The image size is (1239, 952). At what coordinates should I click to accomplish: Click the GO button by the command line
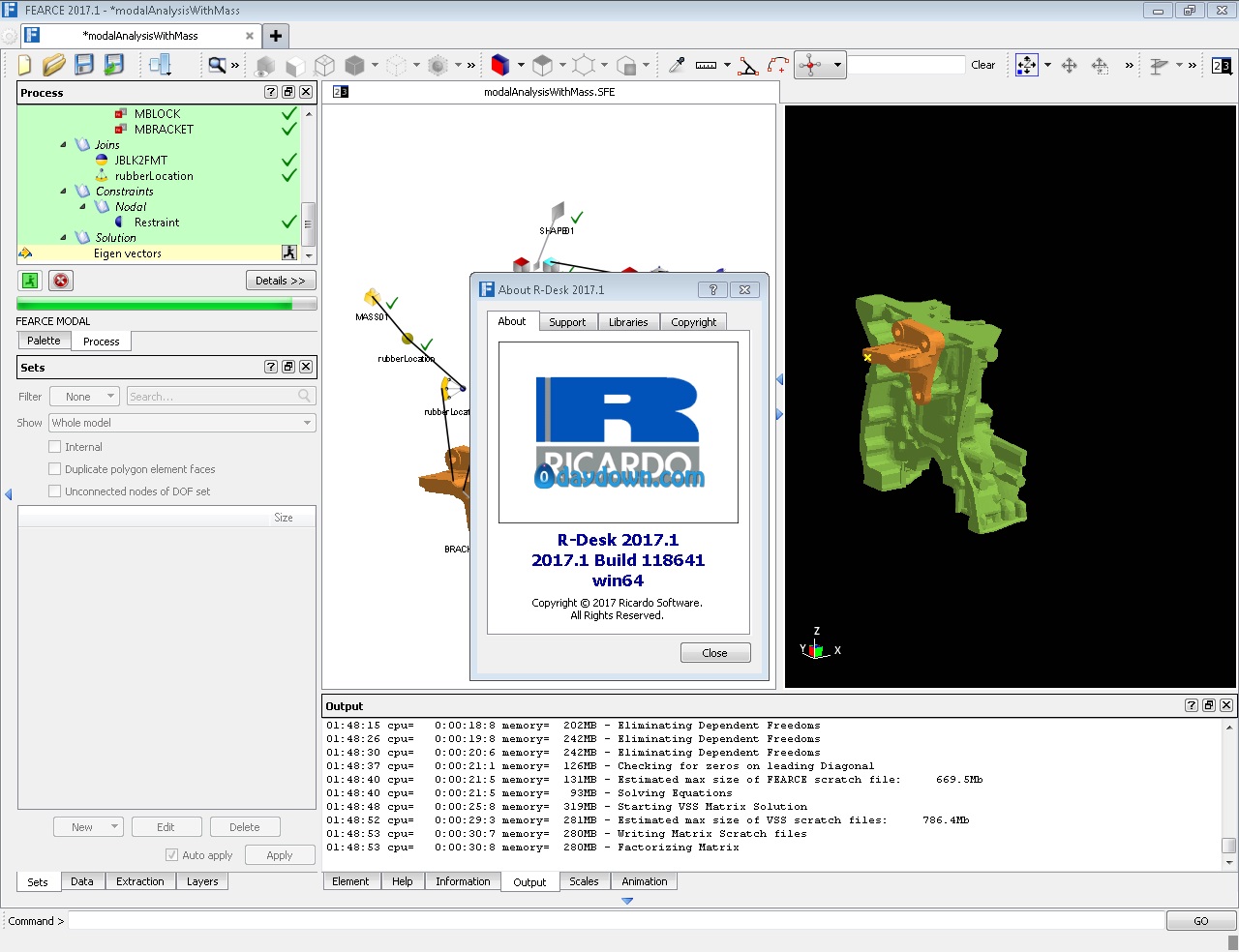[x=1201, y=921]
